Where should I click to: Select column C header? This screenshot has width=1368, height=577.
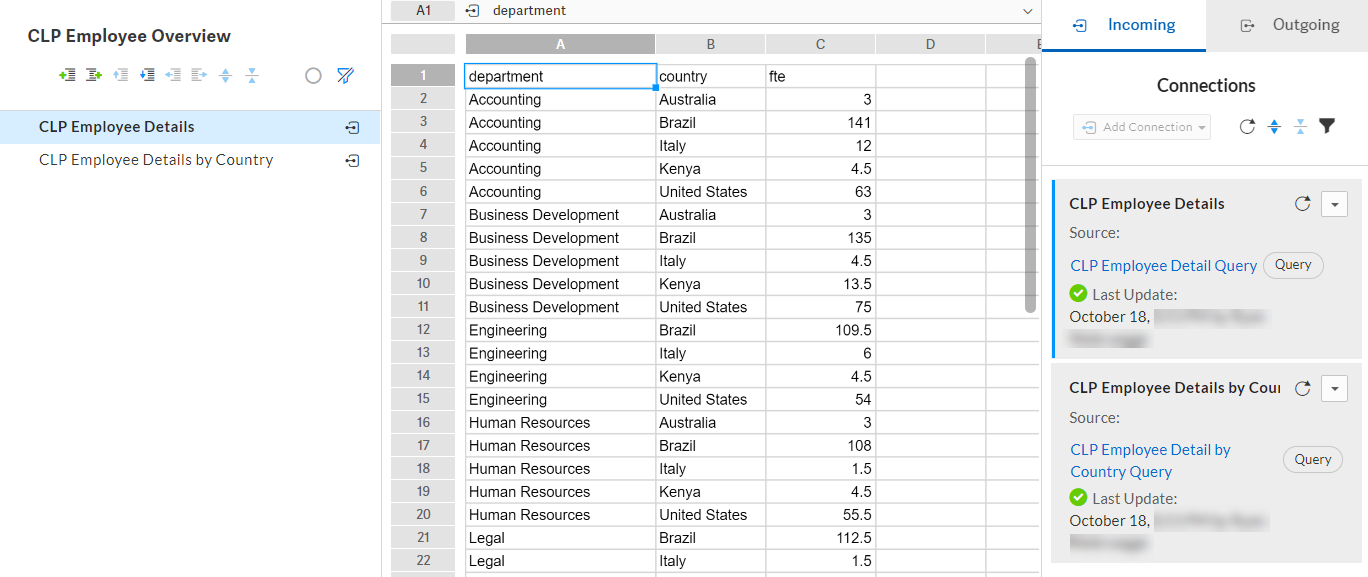tap(821, 44)
